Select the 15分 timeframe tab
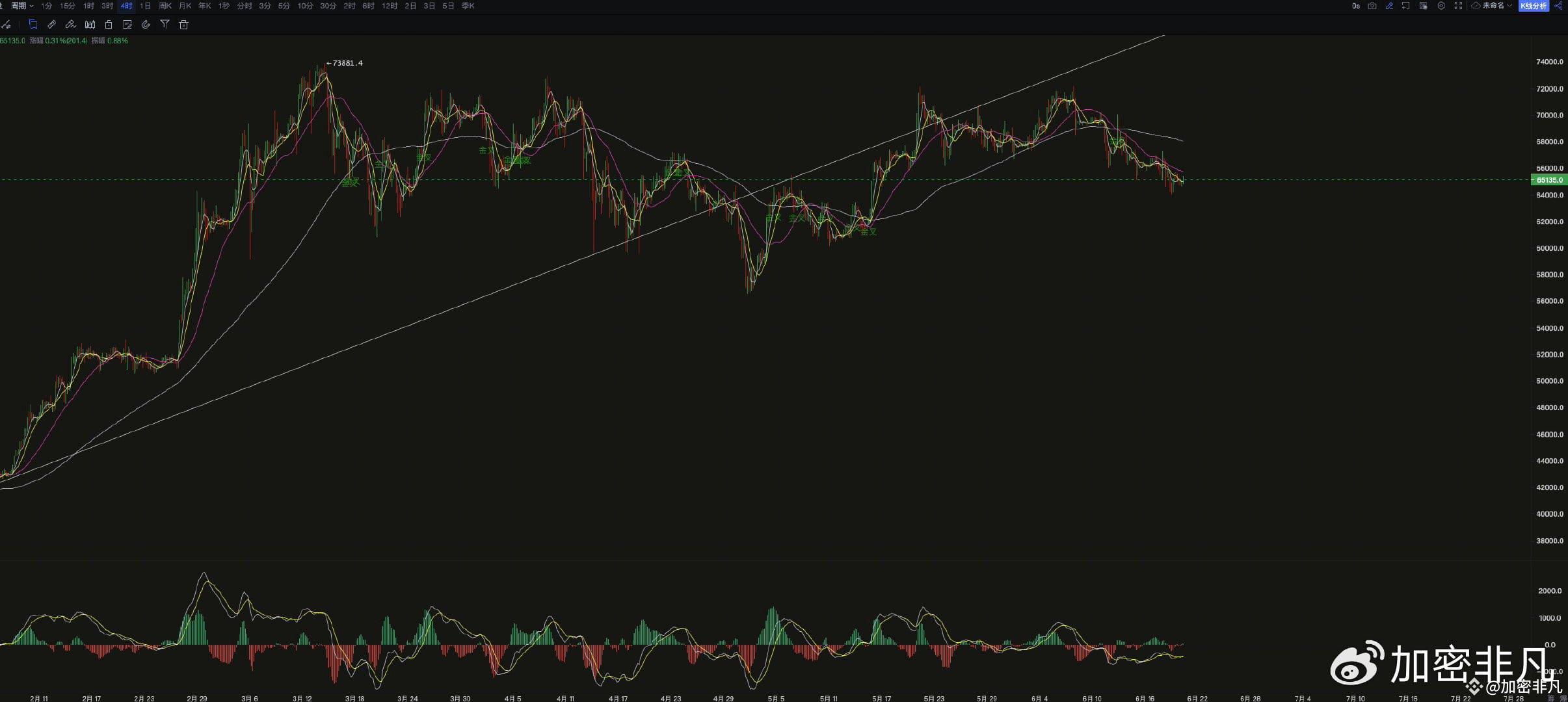Viewport: 1568px width, 702px height. (67, 6)
